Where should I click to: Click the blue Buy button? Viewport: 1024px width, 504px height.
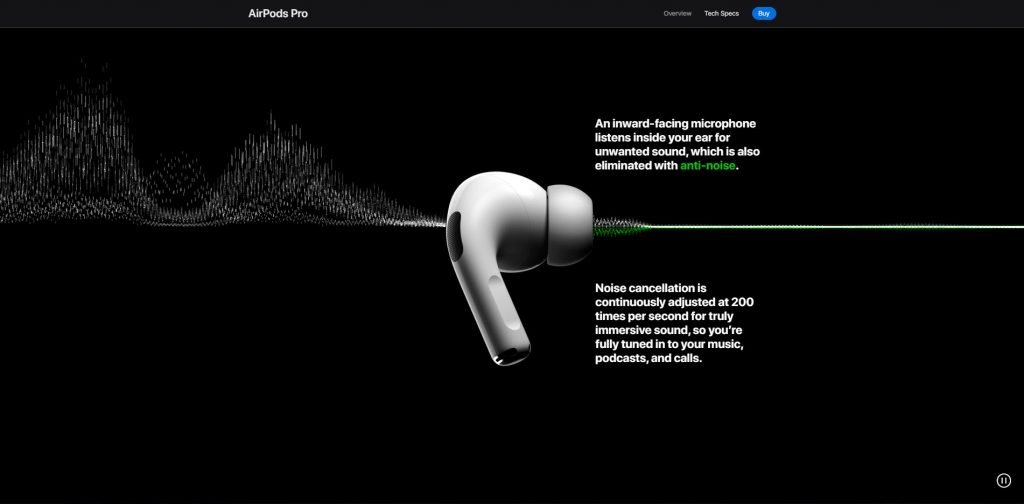coord(763,14)
